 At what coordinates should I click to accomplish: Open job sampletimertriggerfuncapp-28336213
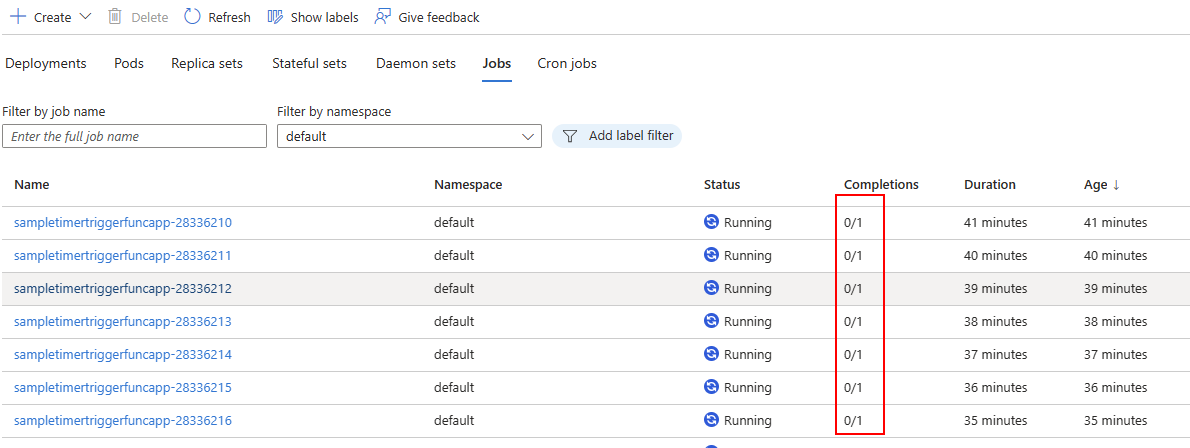coord(123,321)
